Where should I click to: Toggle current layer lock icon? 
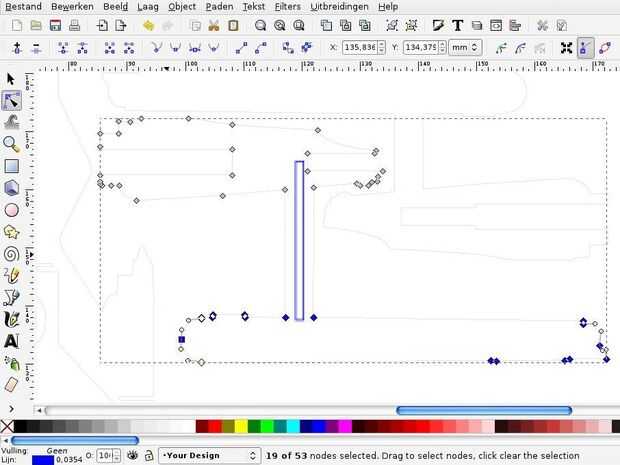point(149,456)
